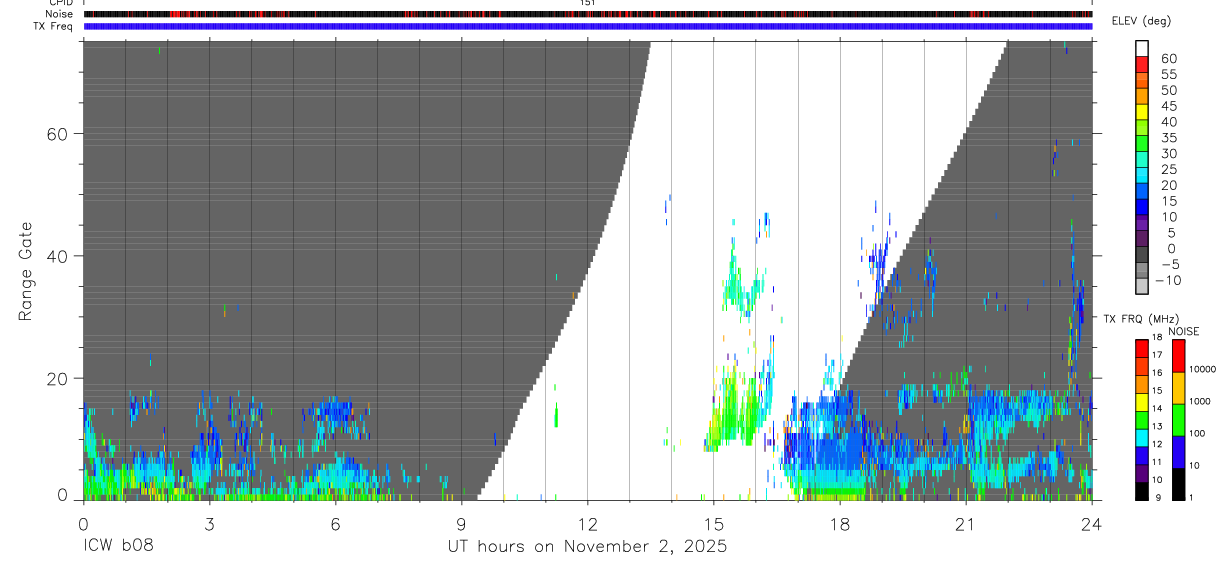Click the range gate tick label 60
Image resolution: width=1228 pixels, height=567 pixels.
coord(60,134)
